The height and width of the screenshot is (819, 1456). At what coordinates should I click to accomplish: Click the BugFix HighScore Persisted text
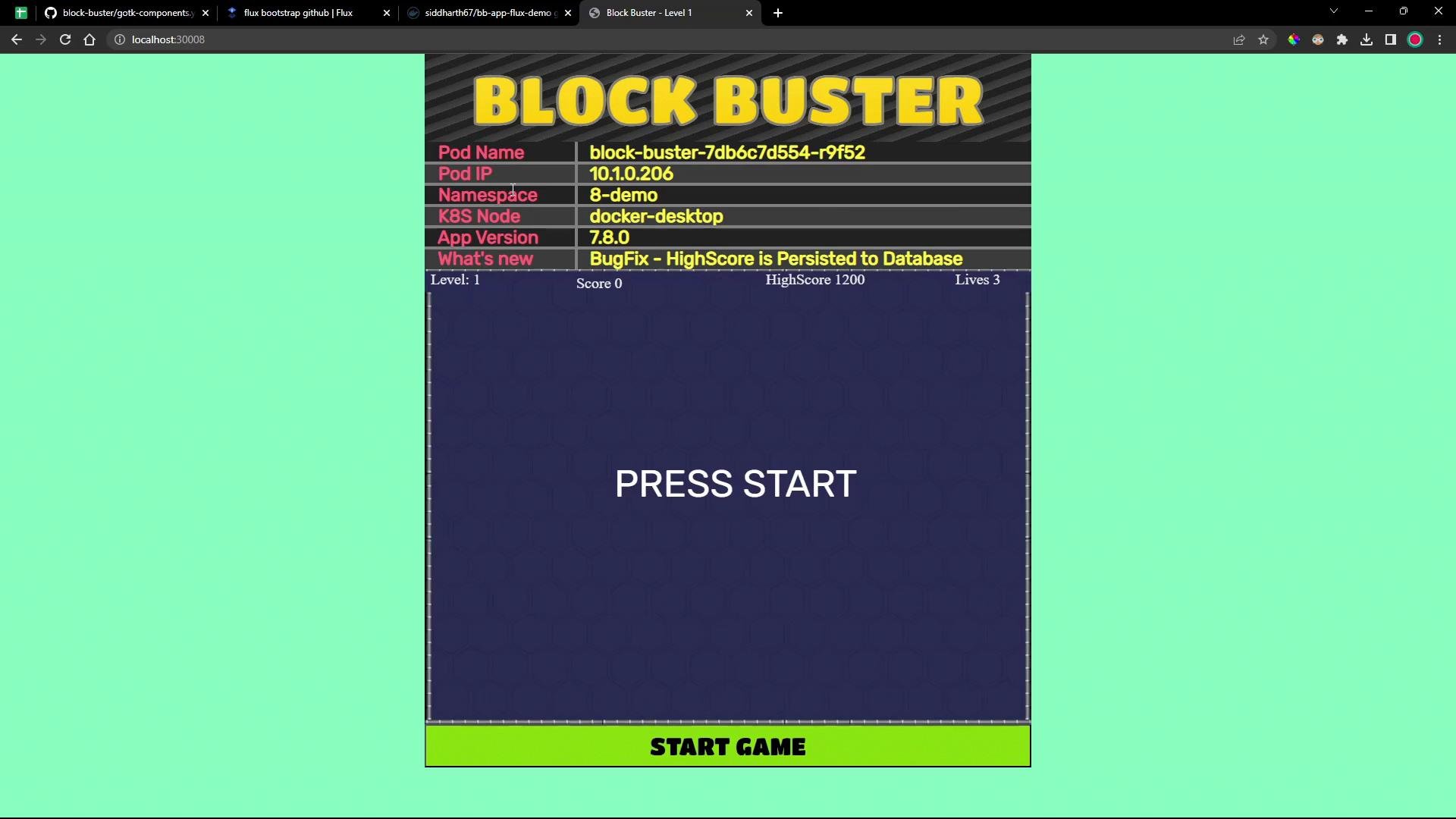[777, 259]
